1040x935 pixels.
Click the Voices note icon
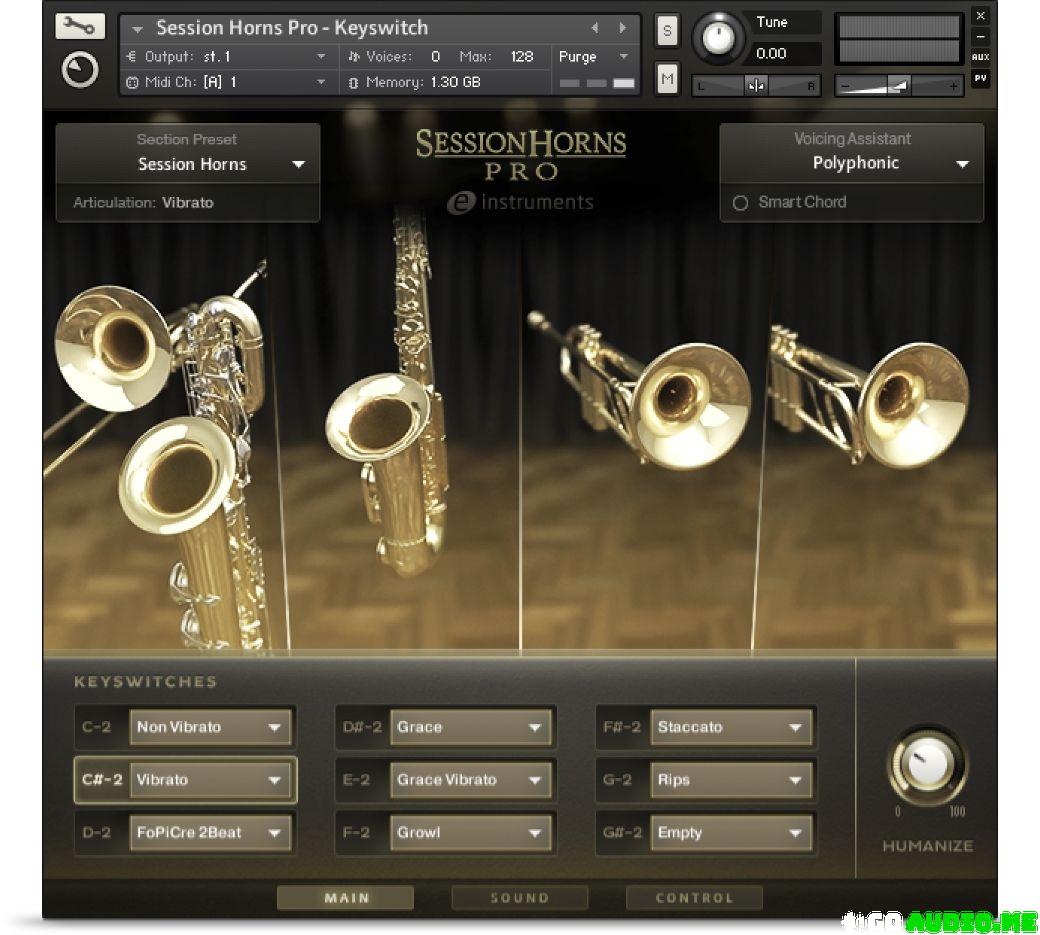pos(354,56)
